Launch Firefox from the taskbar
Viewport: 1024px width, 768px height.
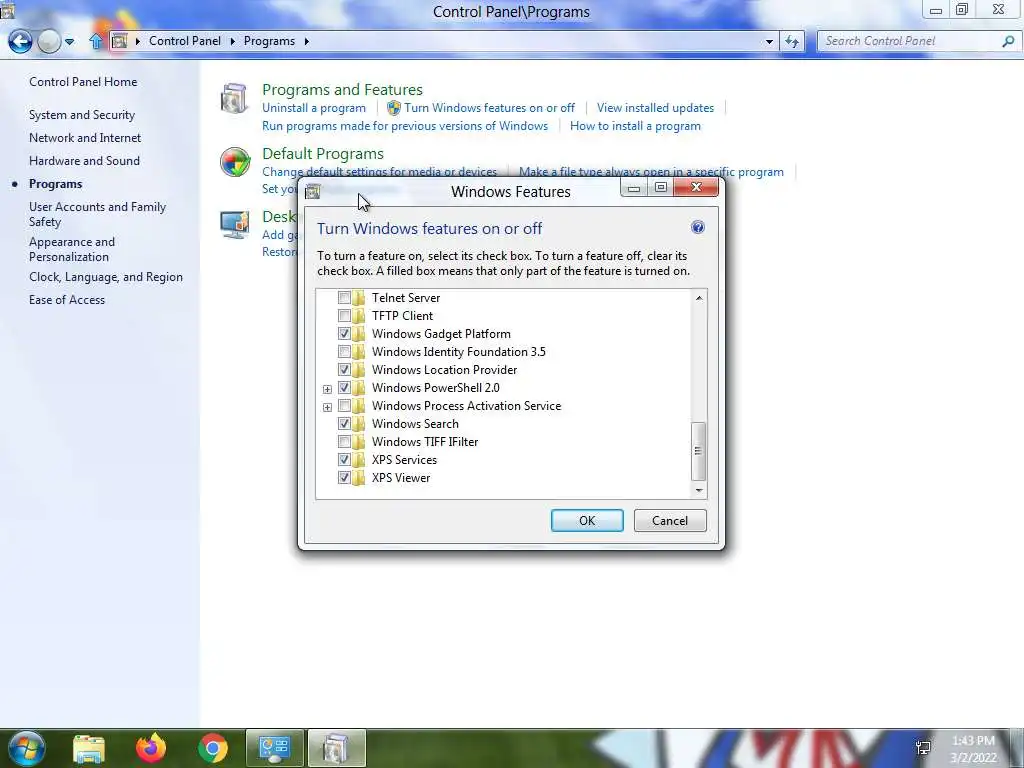click(x=151, y=748)
